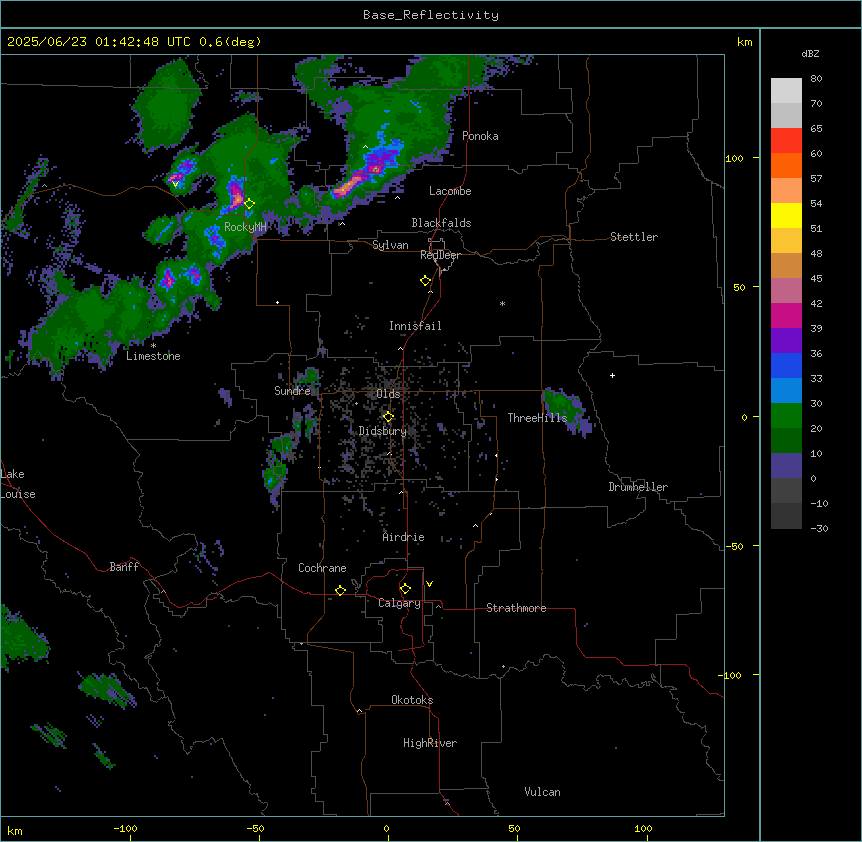Select the yellow 51-54 dBZ legend swatch
Screen dimensions: 862x842
click(786, 215)
